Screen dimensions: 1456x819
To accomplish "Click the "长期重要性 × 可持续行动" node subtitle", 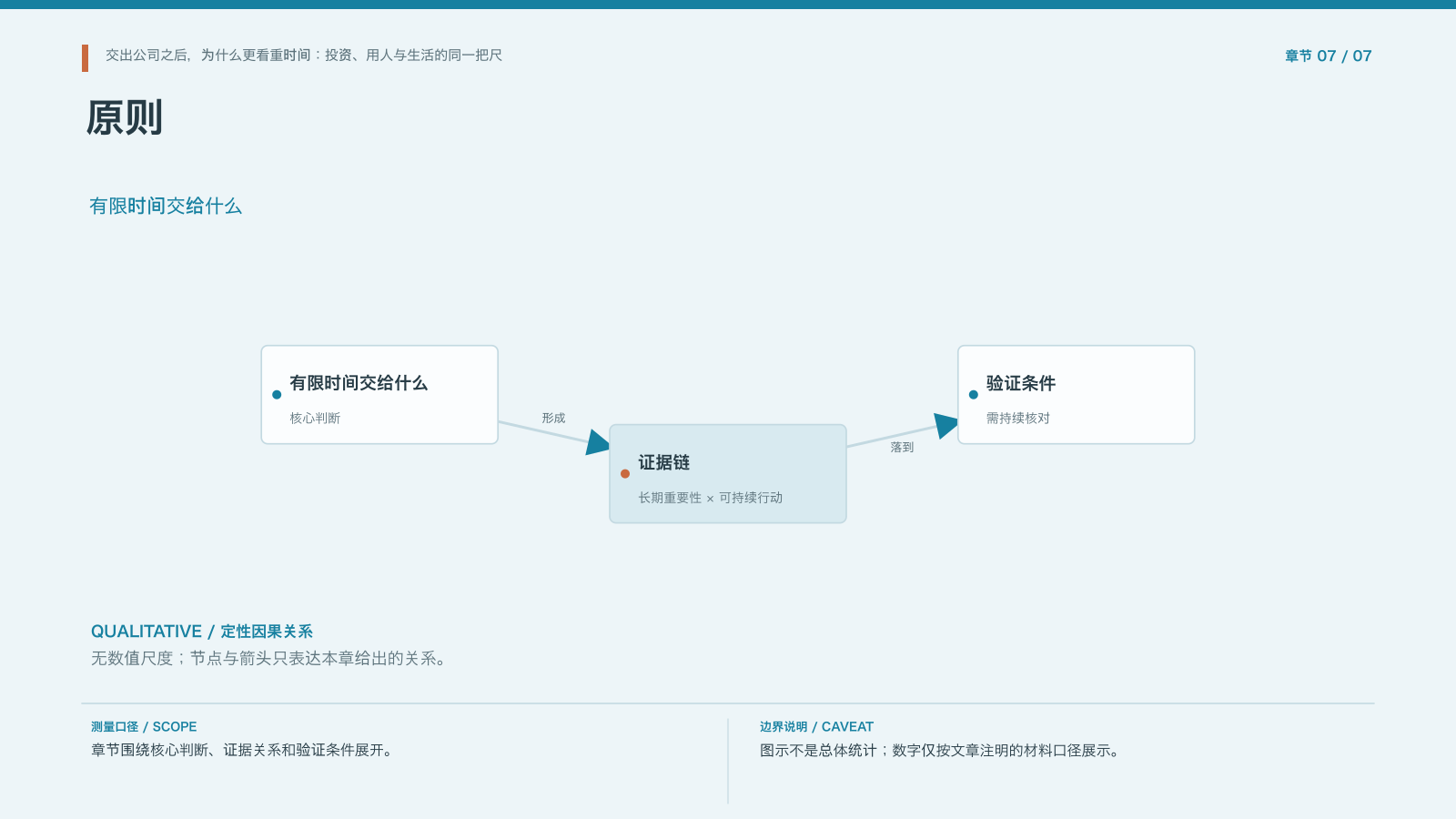I will (x=711, y=498).
